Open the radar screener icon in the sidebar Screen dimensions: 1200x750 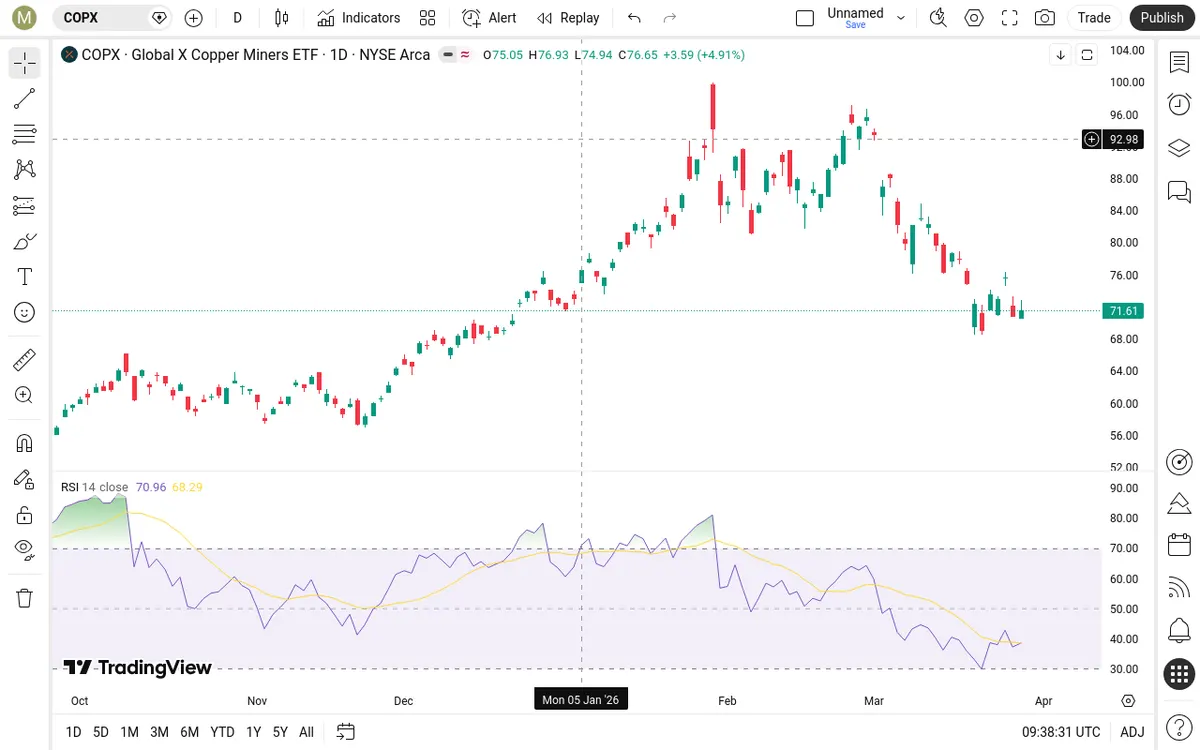tap(1179, 461)
